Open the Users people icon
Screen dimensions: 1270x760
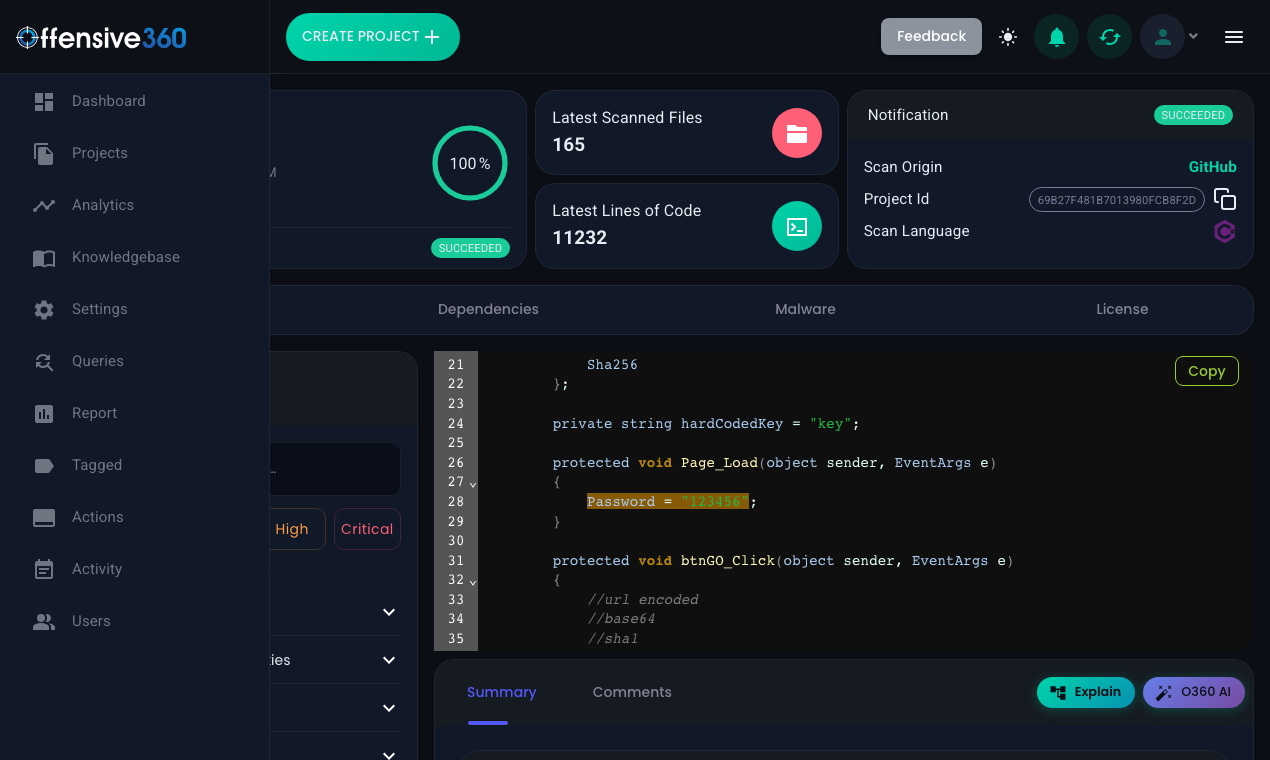44,621
